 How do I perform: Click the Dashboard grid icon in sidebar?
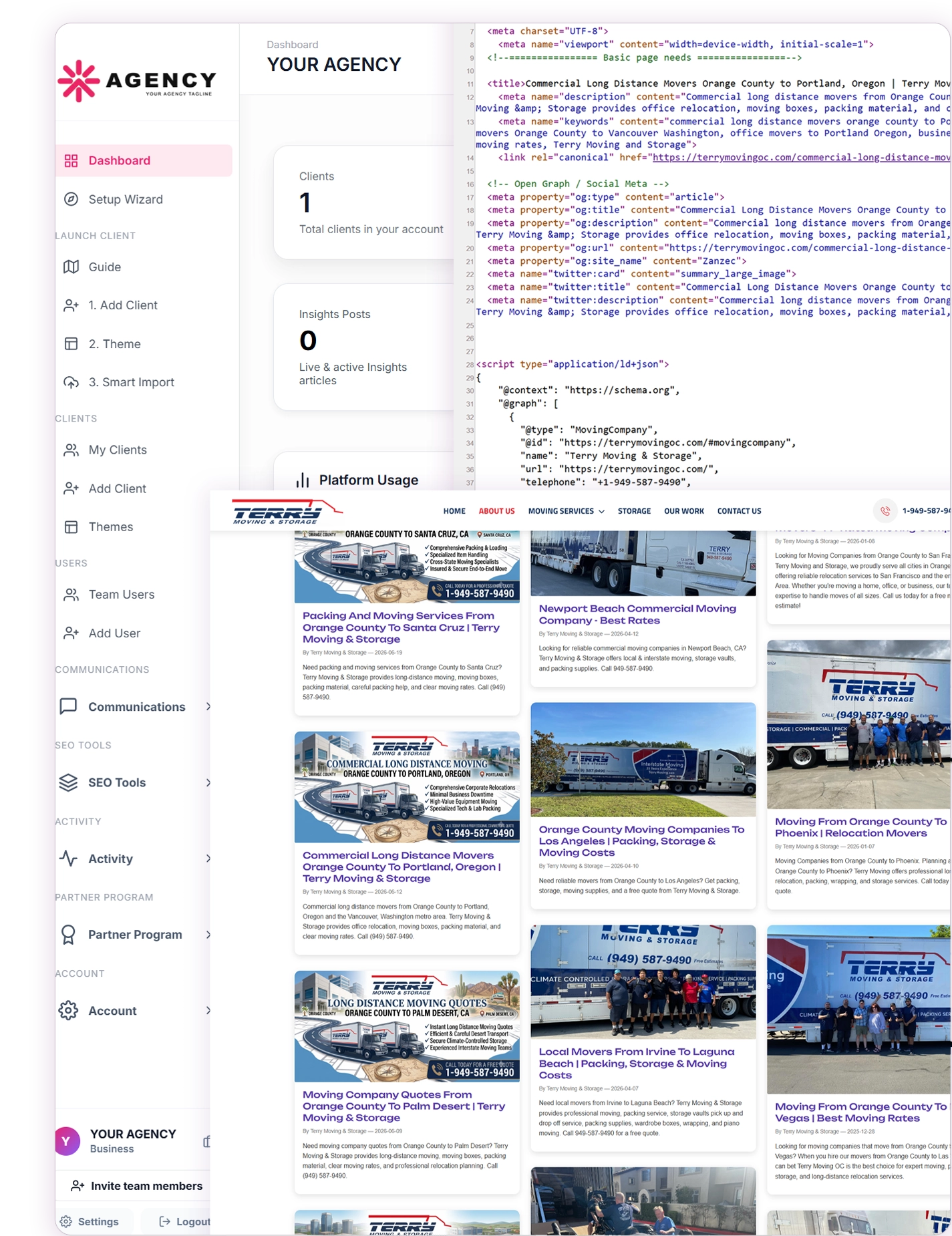71,160
